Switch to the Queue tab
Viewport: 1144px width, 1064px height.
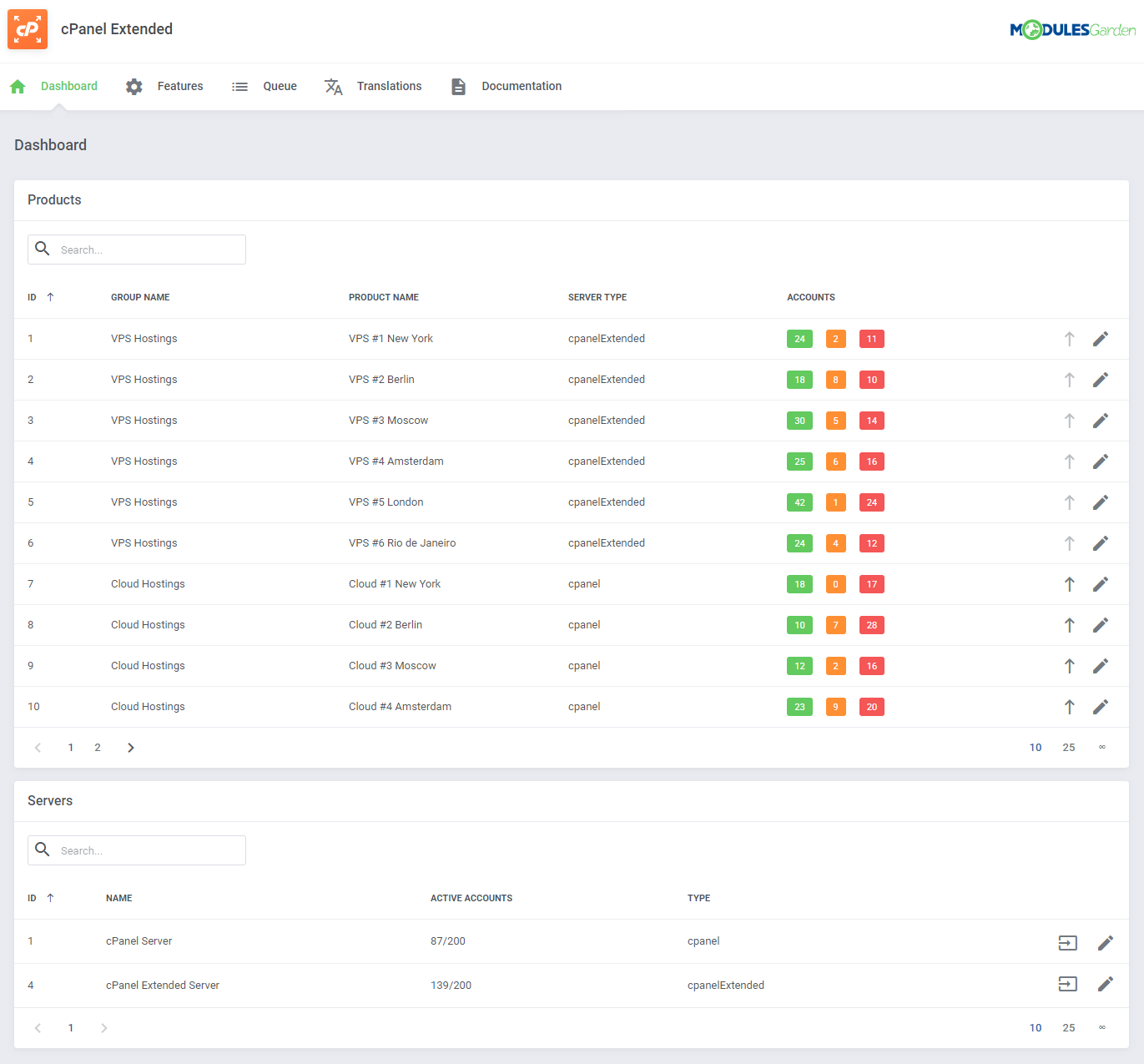click(x=280, y=86)
